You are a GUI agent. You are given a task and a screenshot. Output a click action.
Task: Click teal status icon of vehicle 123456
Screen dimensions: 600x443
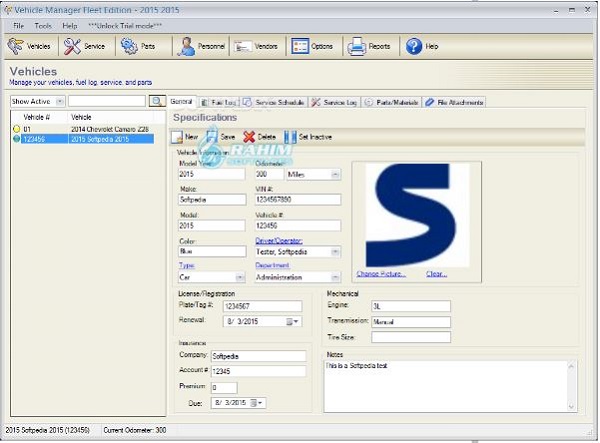click(16, 139)
